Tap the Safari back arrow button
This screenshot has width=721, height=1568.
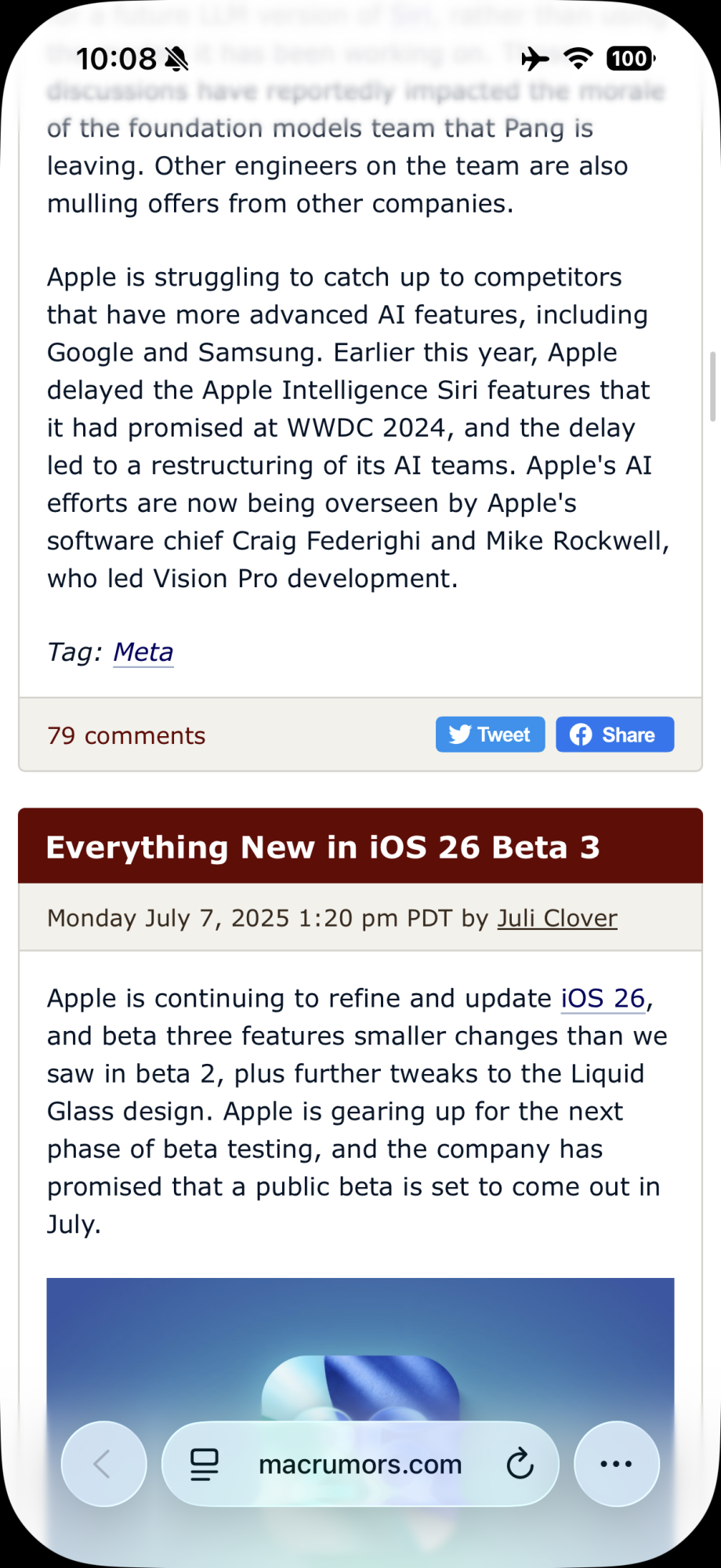(x=103, y=1464)
